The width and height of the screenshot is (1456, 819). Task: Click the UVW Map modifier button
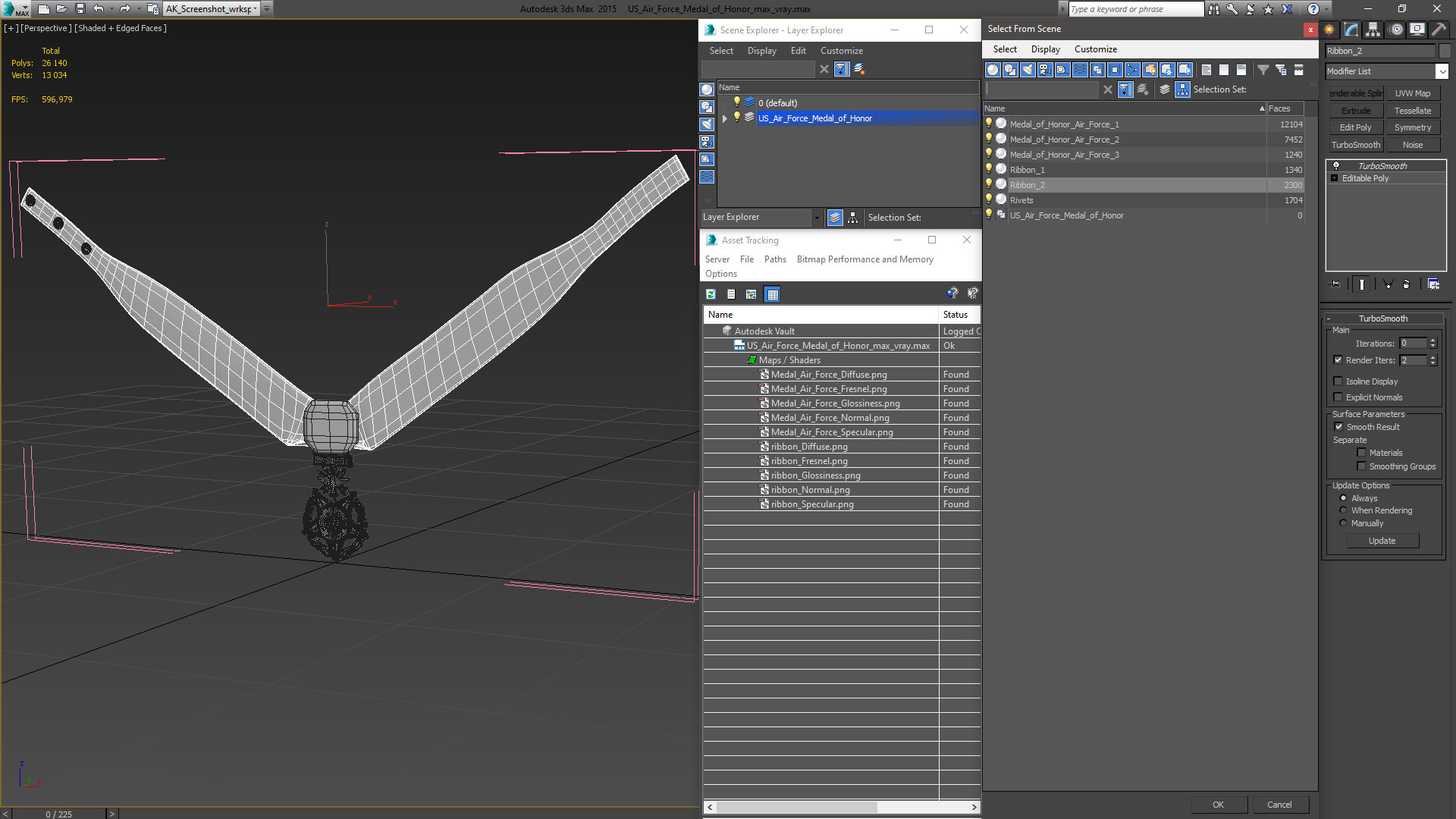click(x=1414, y=93)
